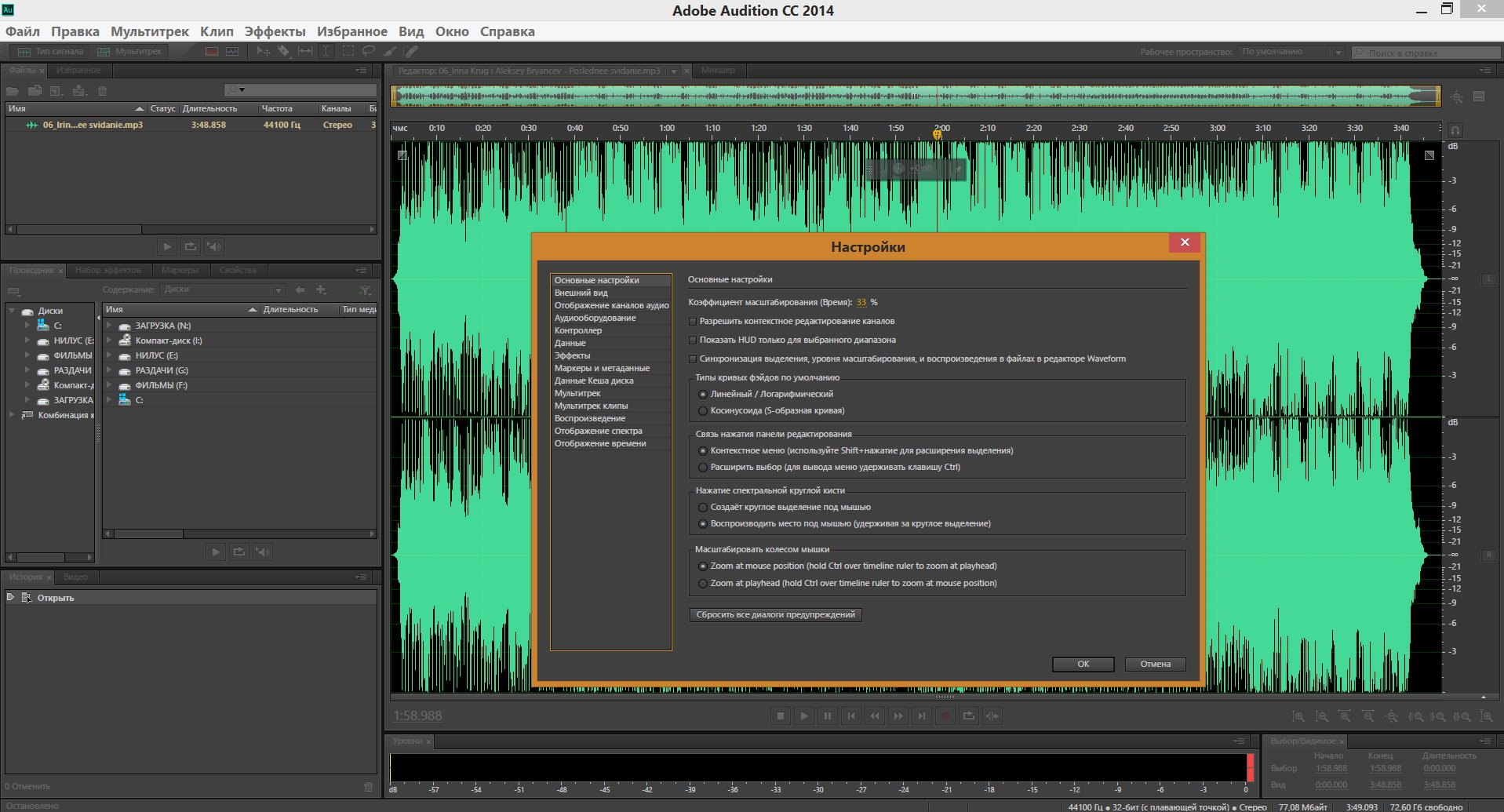Toggle Loop Playback in transport
Screen dimensions: 1504x812
click(969, 716)
